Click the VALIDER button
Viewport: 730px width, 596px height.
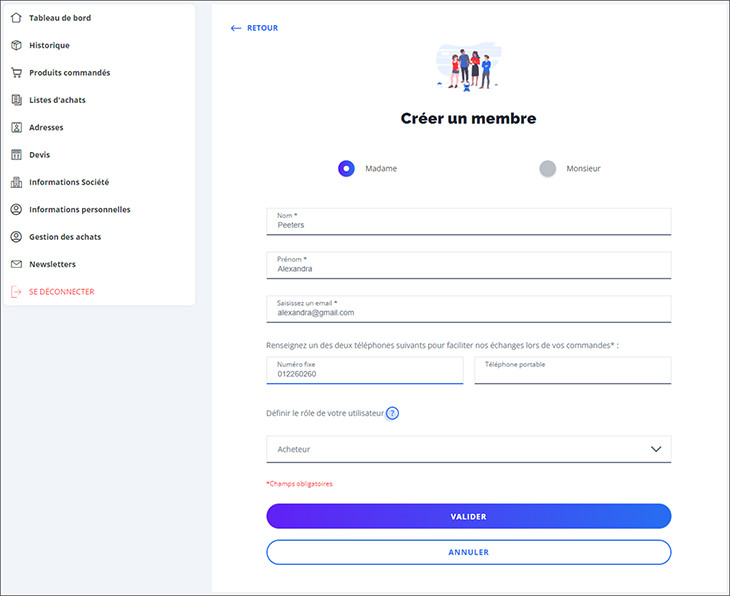[x=468, y=516]
